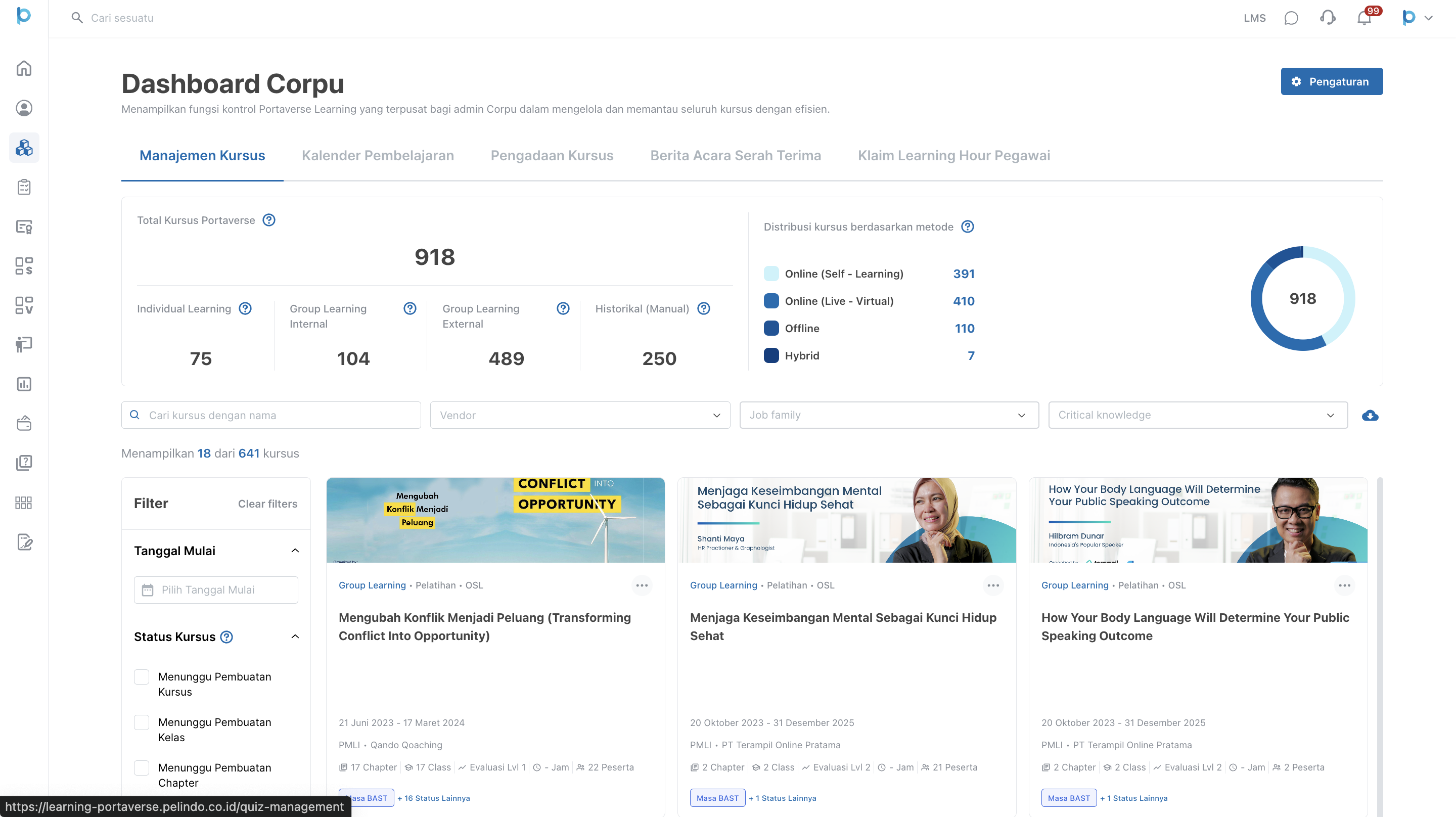The image size is (1456, 817).
Task: Click the Pengaturan button
Action: (x=1331, y=81)
